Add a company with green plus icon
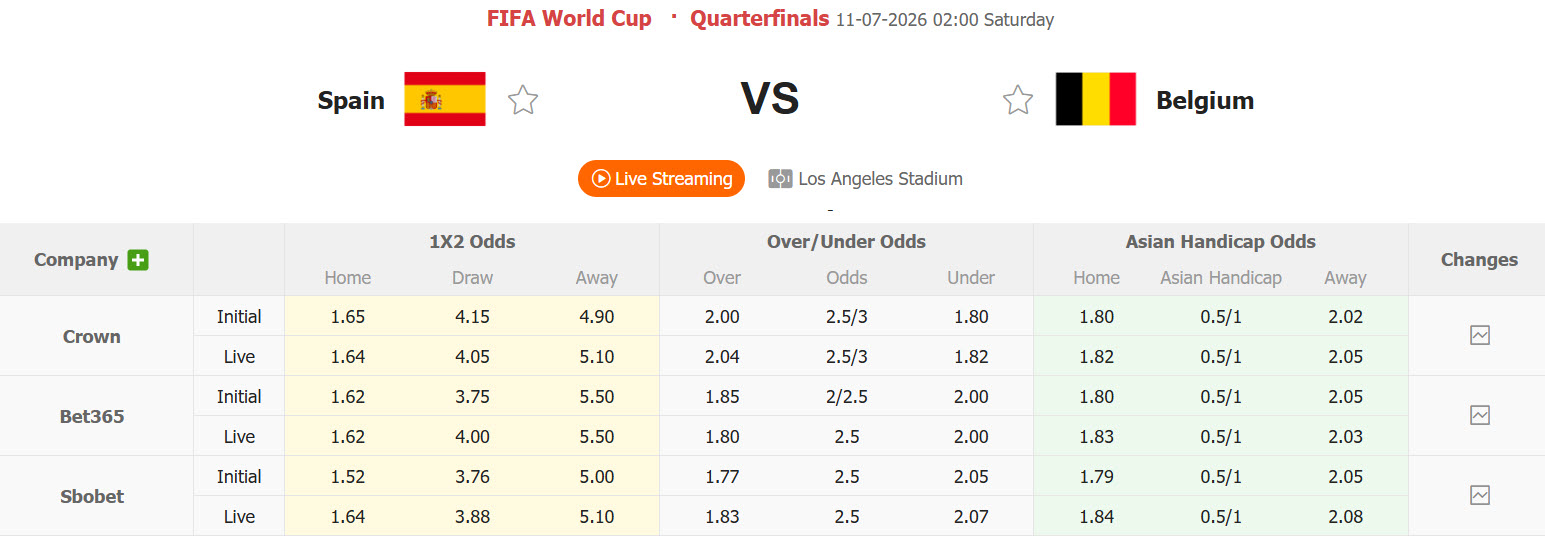This screenshot has width=1545, height=542. coord(138,260)
